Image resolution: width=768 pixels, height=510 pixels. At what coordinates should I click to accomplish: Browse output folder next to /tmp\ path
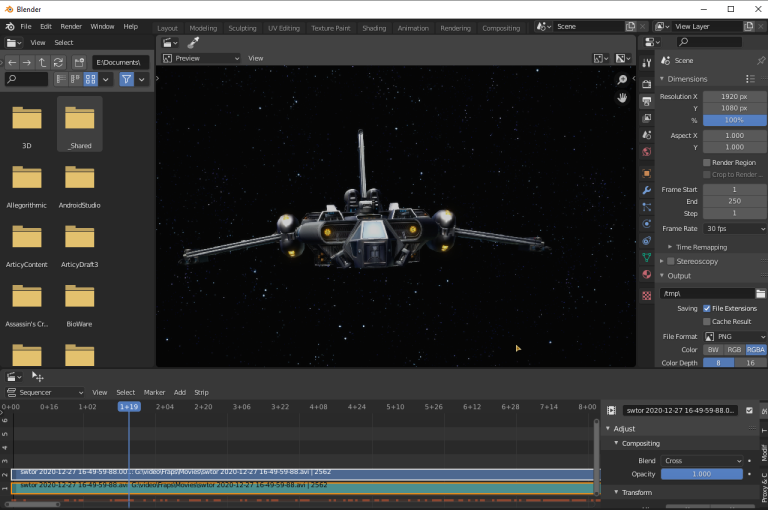click(x=761, y=293)
